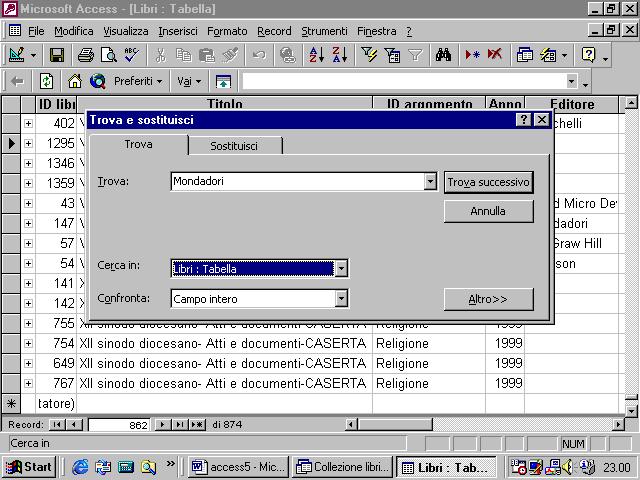Sort descending with Z-A icon
The height and width of the screenshot is (480, 640).
(x=340, y=55)
